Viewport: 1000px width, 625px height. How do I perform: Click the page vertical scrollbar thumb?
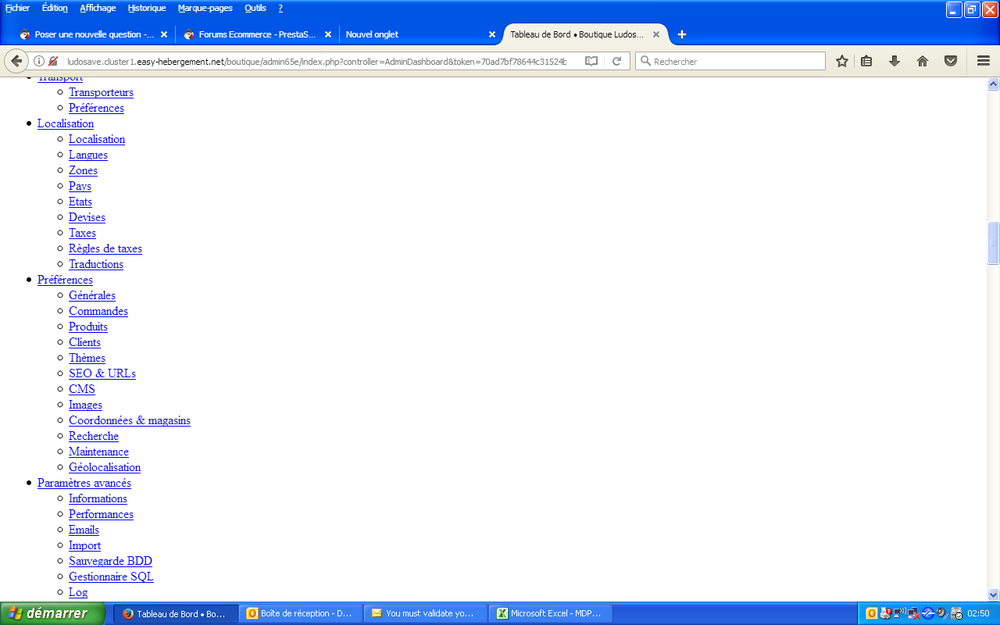[x=993, y=242]
